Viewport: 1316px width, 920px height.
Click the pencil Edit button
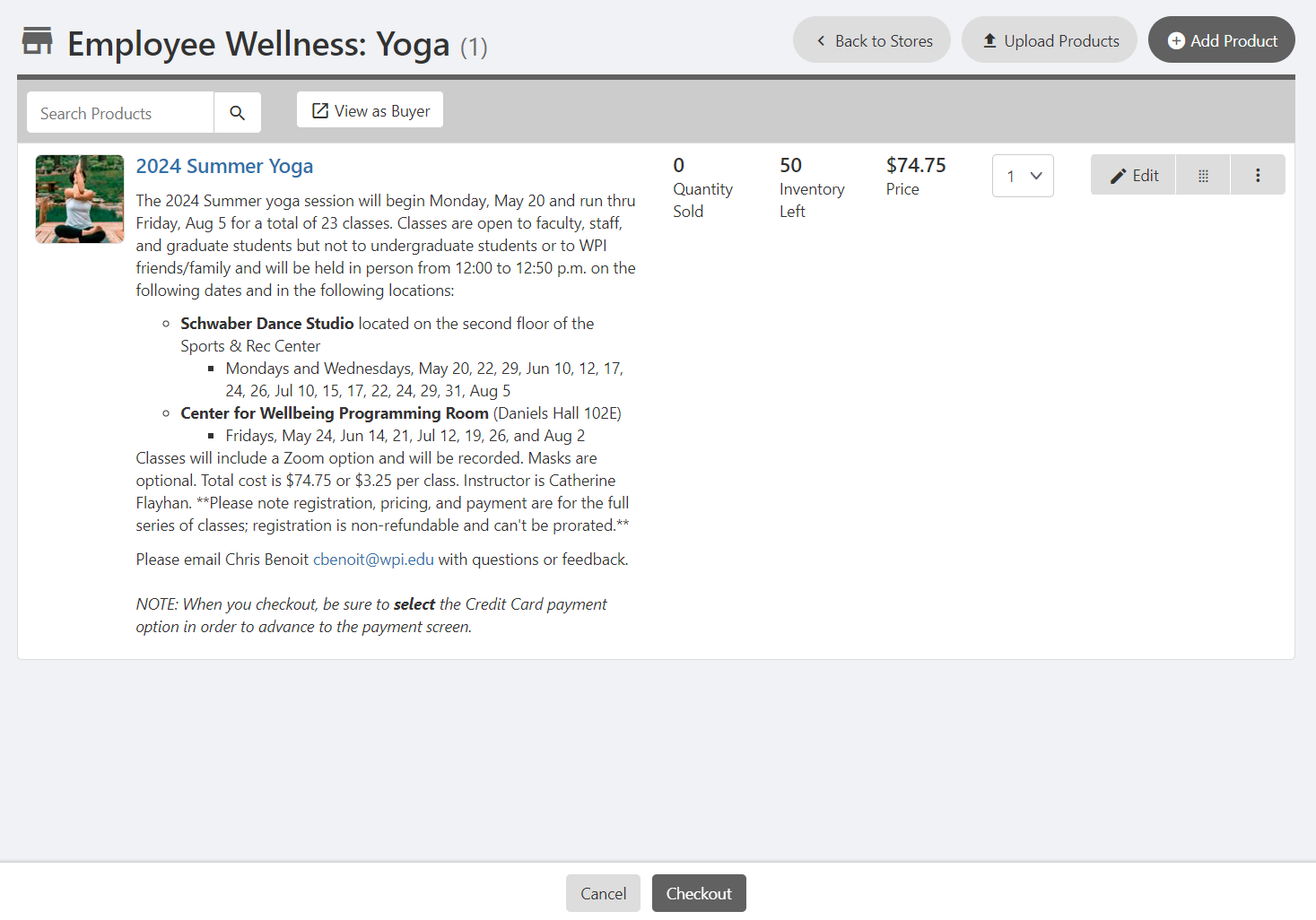click(1134, 176)
